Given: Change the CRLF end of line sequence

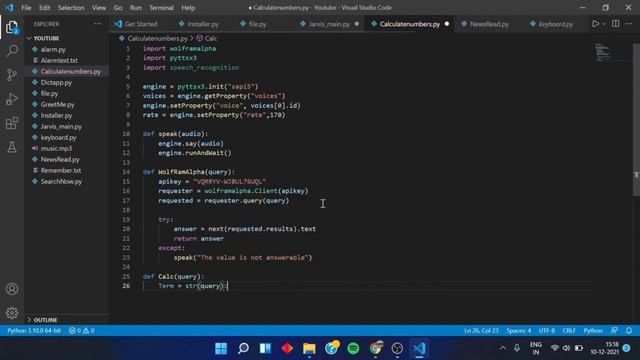Looking at the screenshot, I should (569, 331).
